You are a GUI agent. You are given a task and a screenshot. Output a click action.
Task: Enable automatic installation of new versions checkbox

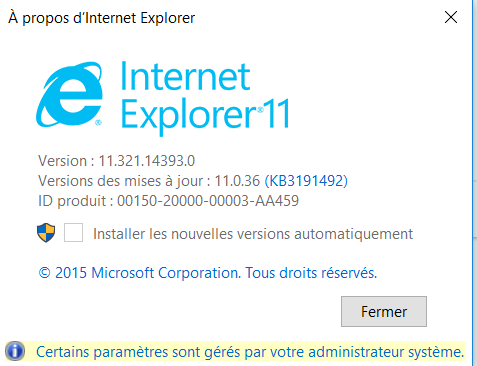pyautogui.click(x=73, y=233)
